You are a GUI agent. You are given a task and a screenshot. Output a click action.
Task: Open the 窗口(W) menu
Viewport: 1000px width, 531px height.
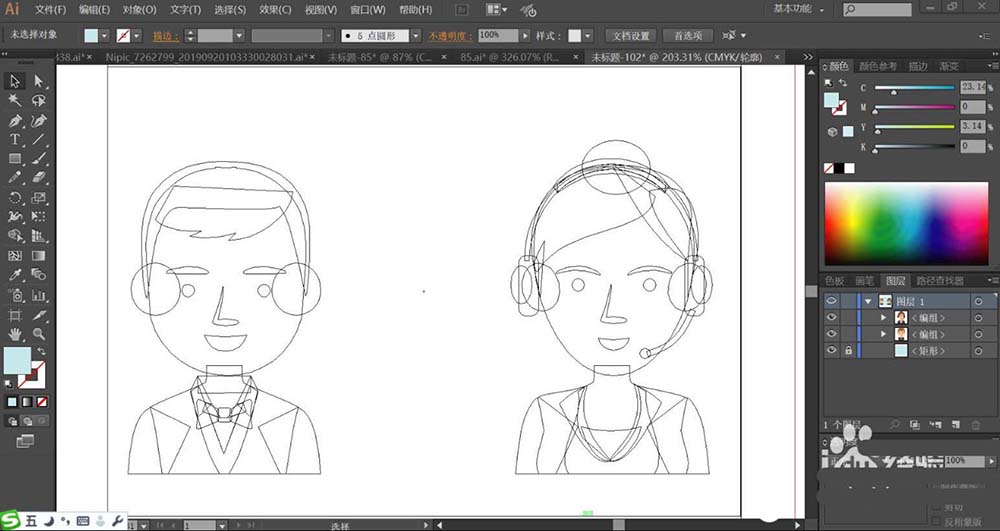[x=368, y=10]
